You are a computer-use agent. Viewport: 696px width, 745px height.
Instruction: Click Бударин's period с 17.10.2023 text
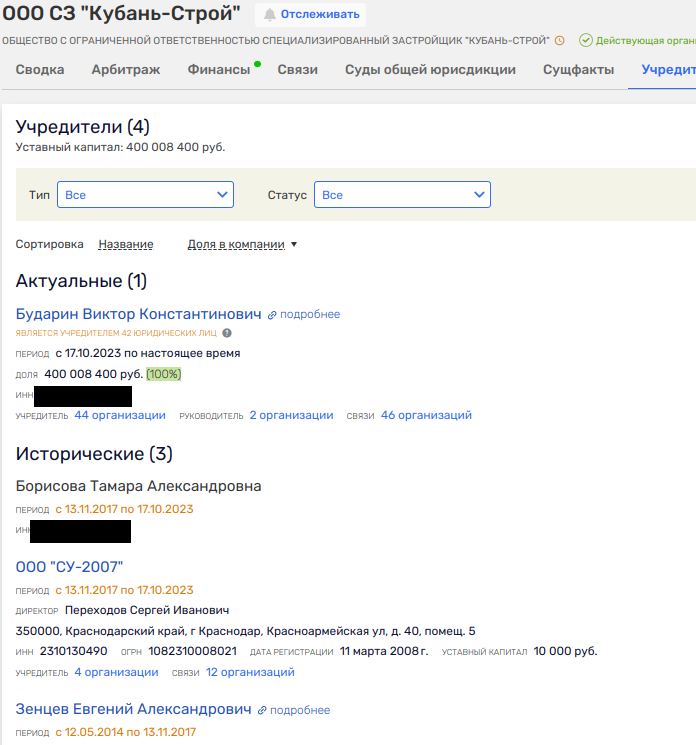[x=148, y=353]
